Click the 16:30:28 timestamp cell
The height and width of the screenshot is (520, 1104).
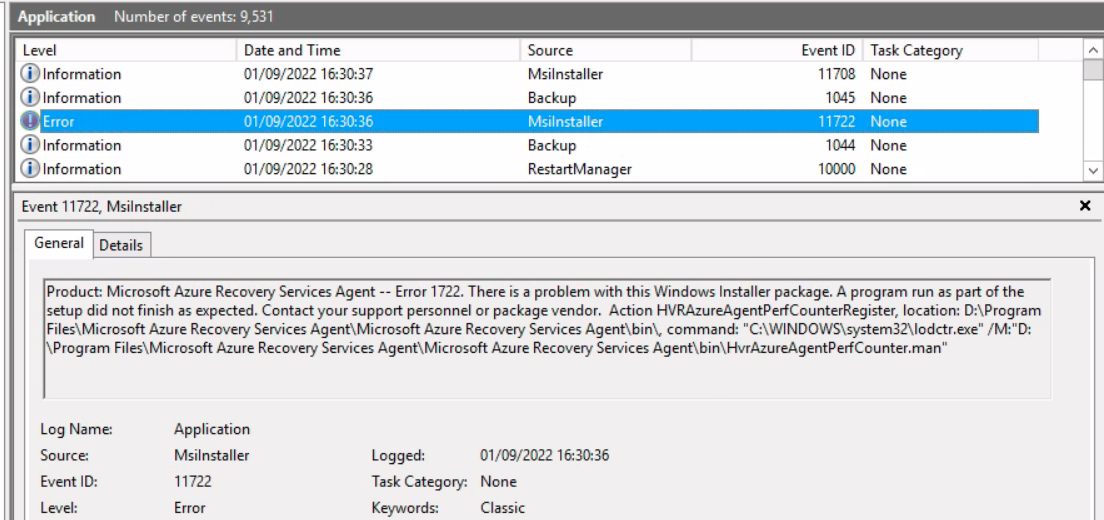pos(308,169)
